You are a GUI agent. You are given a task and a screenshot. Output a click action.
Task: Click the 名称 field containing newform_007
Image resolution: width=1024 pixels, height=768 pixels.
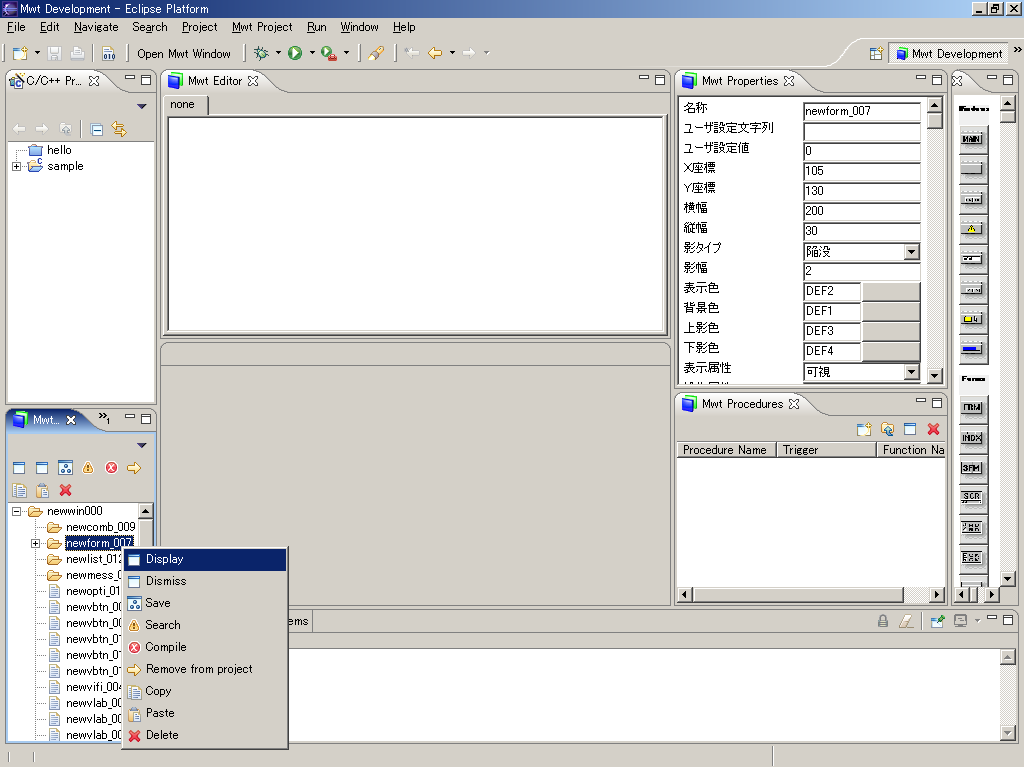pyautogui.click(x=861, y=111)
